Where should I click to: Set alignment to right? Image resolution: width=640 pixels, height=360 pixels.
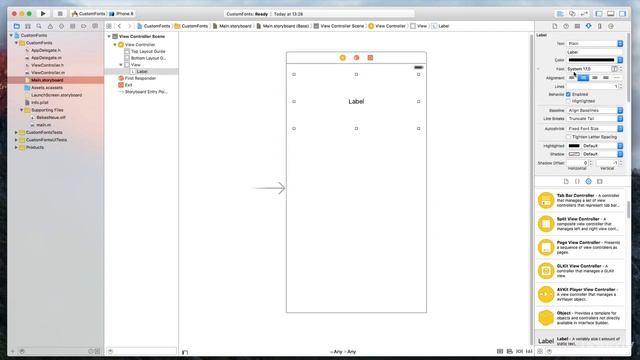pyautogui.click(x=595, y=78)
